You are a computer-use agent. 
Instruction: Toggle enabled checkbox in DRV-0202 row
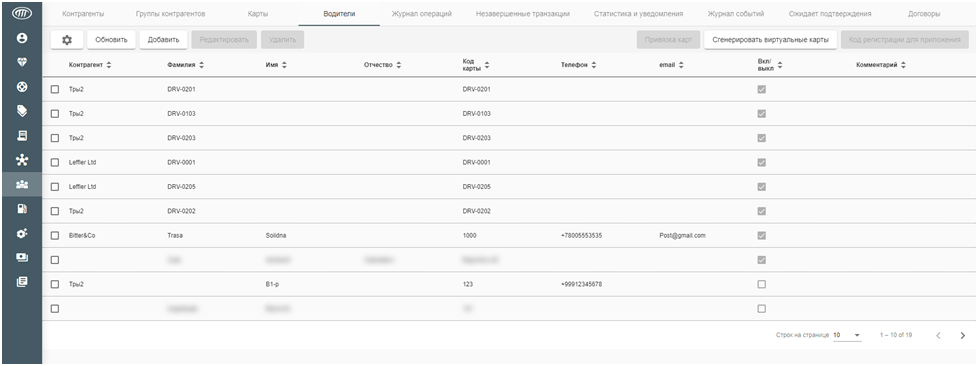click(761, 211)
